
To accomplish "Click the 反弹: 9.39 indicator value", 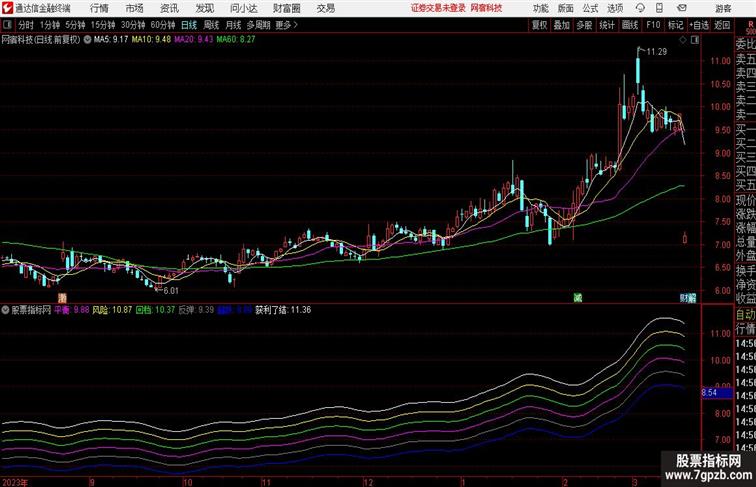I will 196,310.
